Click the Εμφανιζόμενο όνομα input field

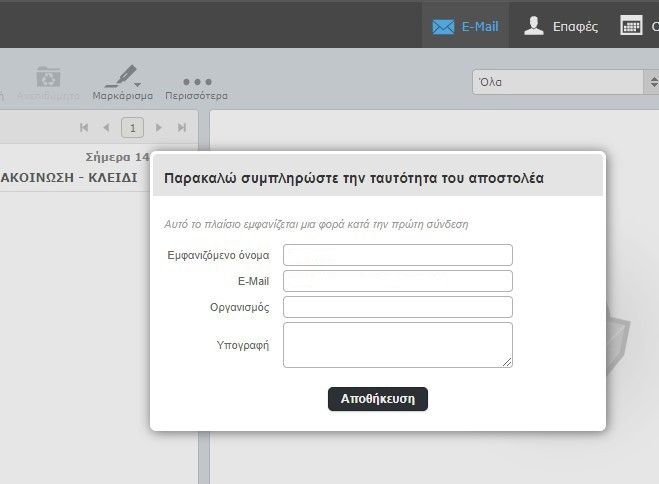coord(397,255)
